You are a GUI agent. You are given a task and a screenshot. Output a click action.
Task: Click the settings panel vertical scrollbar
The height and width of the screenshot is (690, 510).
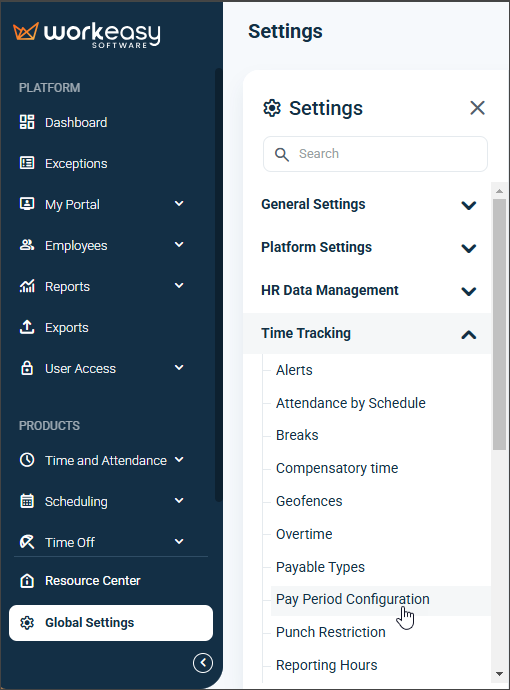499,324
